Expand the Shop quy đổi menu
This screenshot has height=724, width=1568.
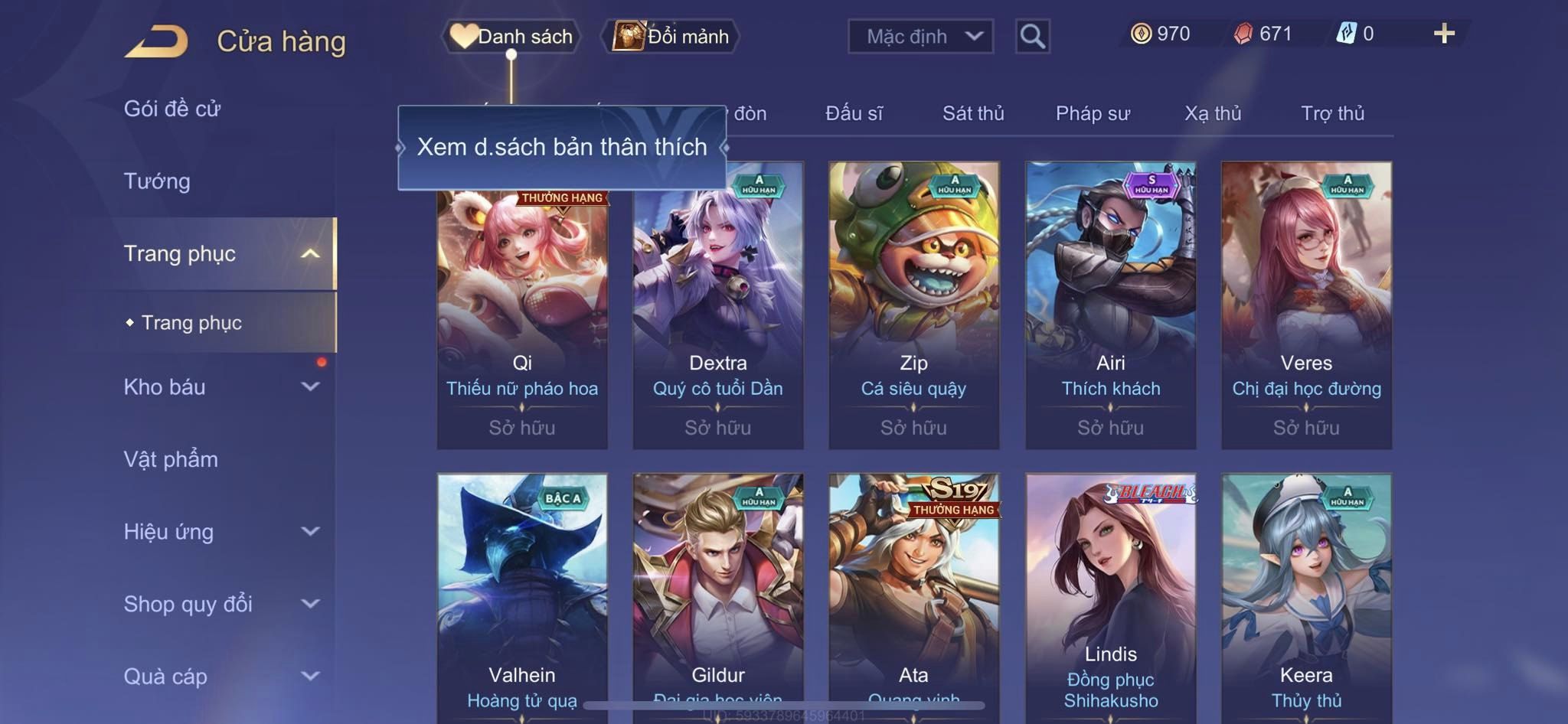coord(310,603)
